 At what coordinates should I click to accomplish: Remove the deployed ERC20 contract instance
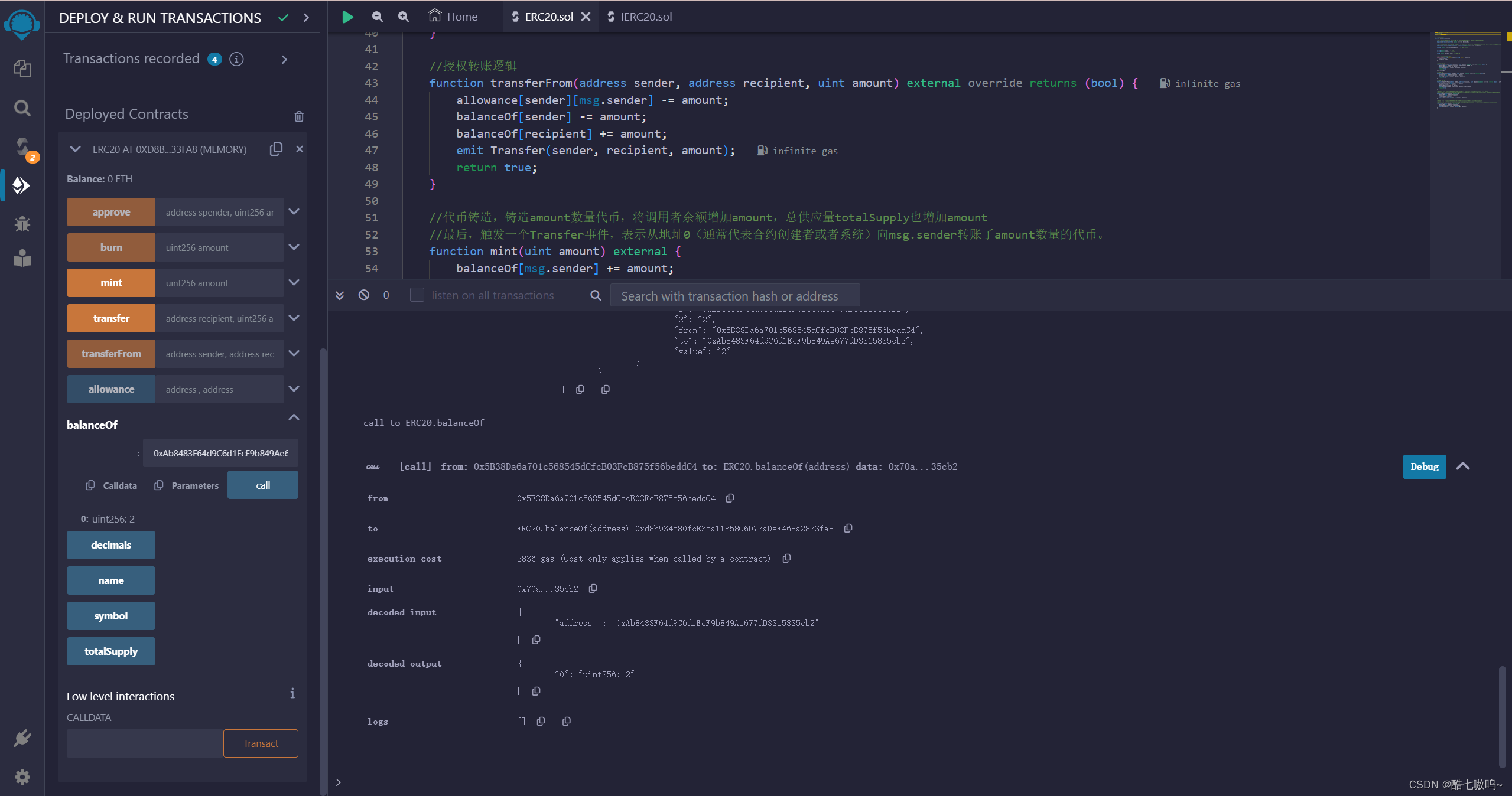coord(300,149)
